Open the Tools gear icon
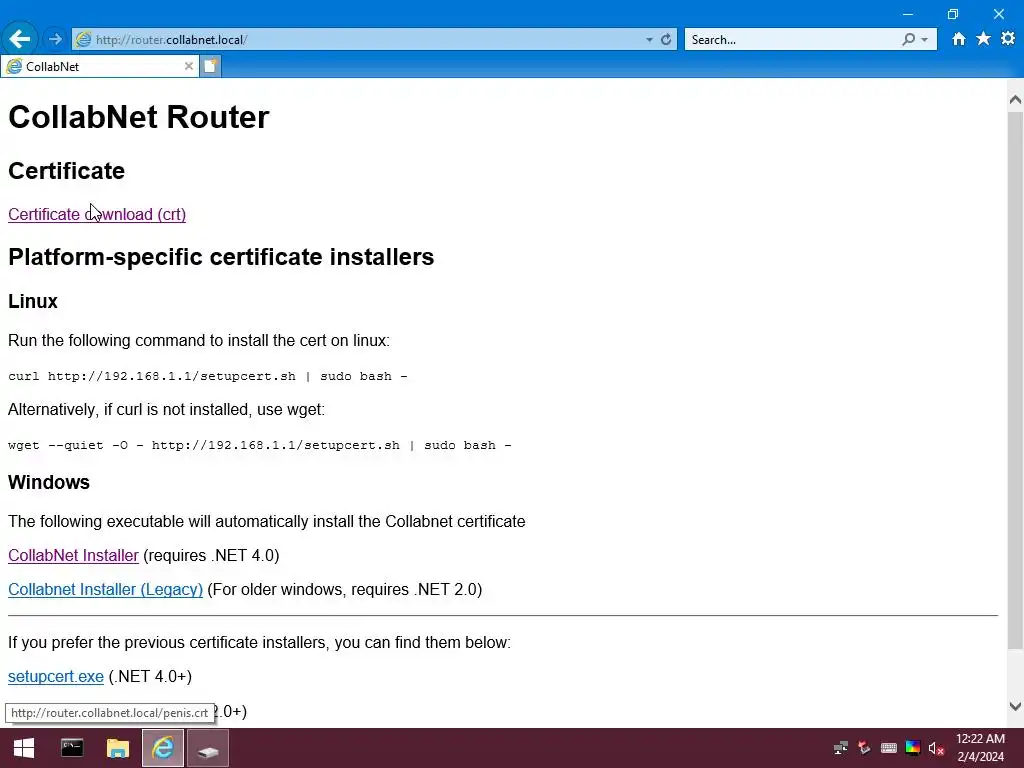This screenshot has width=1024, height=768. [1008, 39]
